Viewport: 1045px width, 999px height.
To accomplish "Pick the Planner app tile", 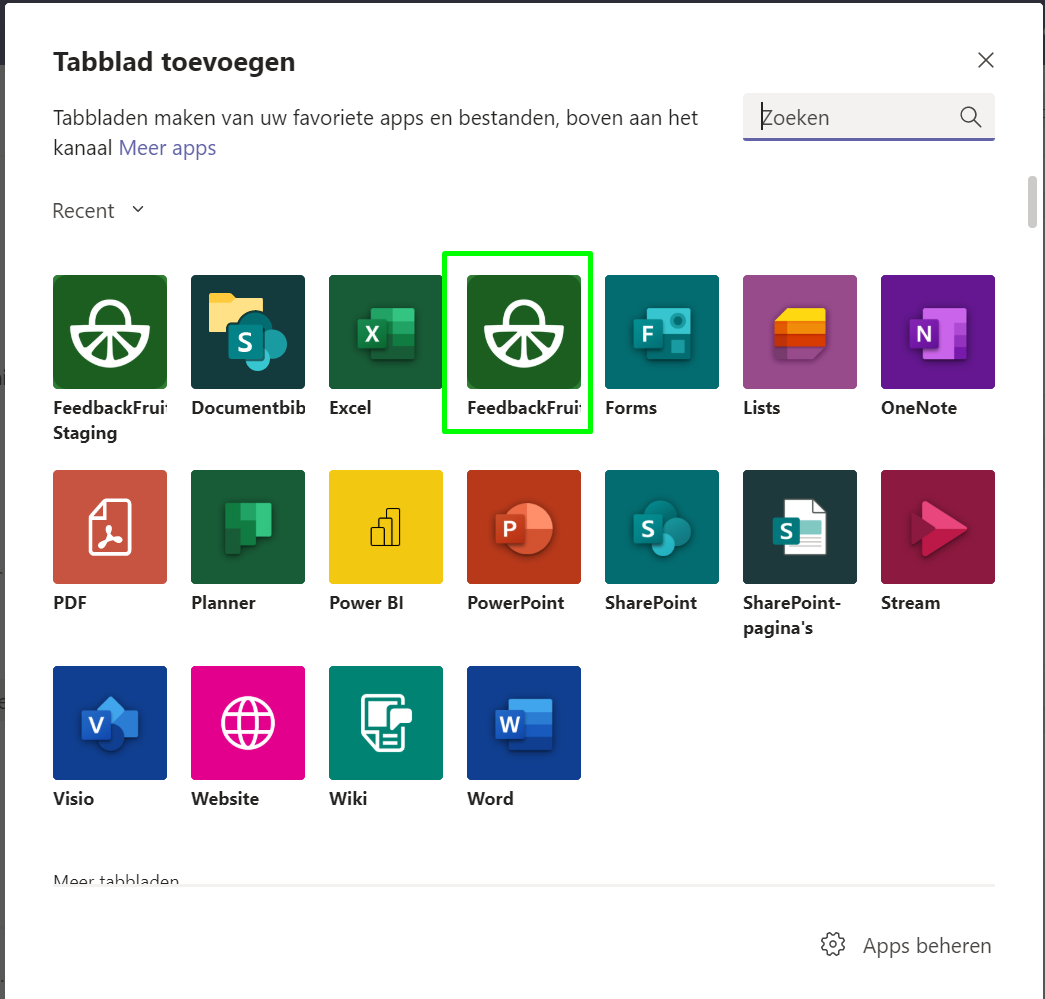I will [248, 527].
